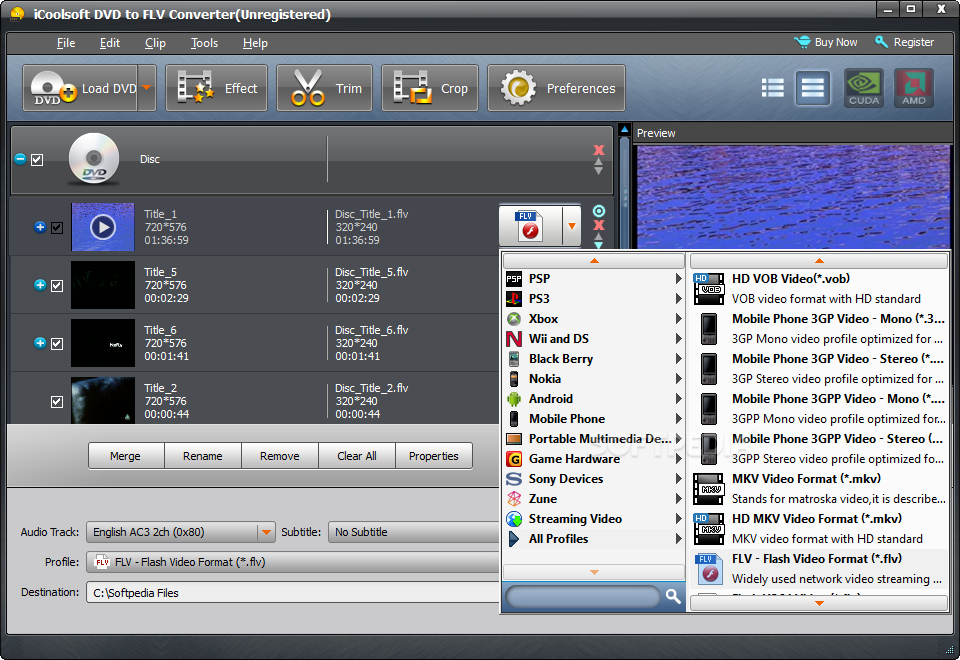Open the Clip menu
Viewport: 960px width, 660px height.
point(156,43)
